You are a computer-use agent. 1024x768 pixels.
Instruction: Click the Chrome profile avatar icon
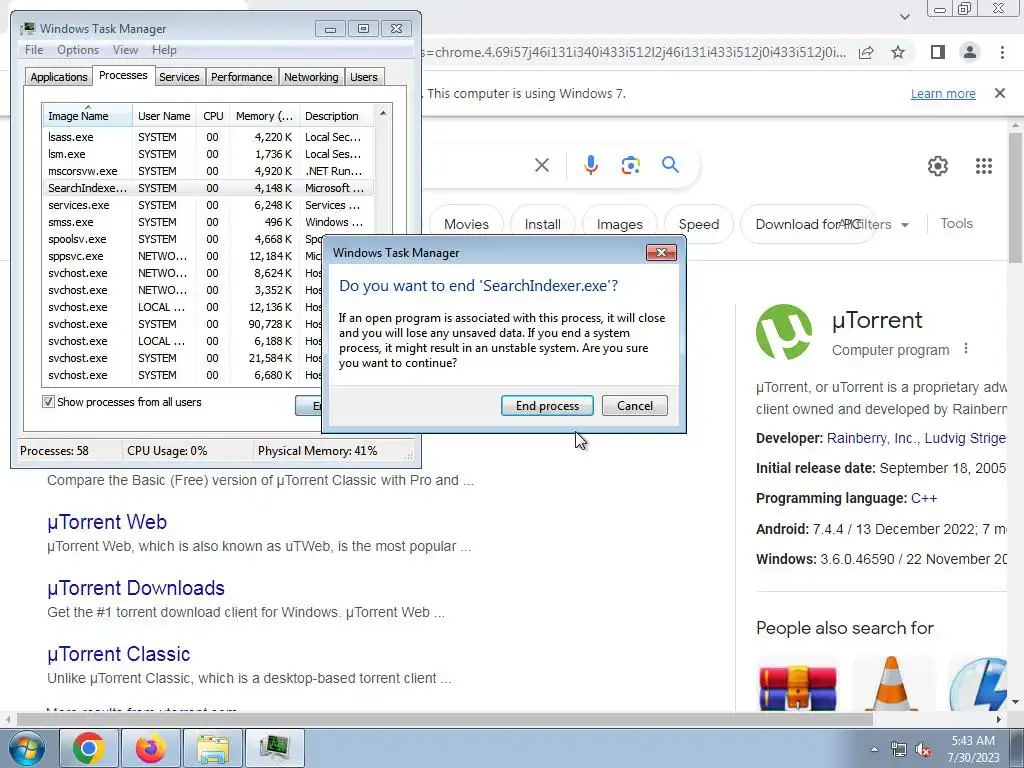pyautogui.click(x=970, y=52)
